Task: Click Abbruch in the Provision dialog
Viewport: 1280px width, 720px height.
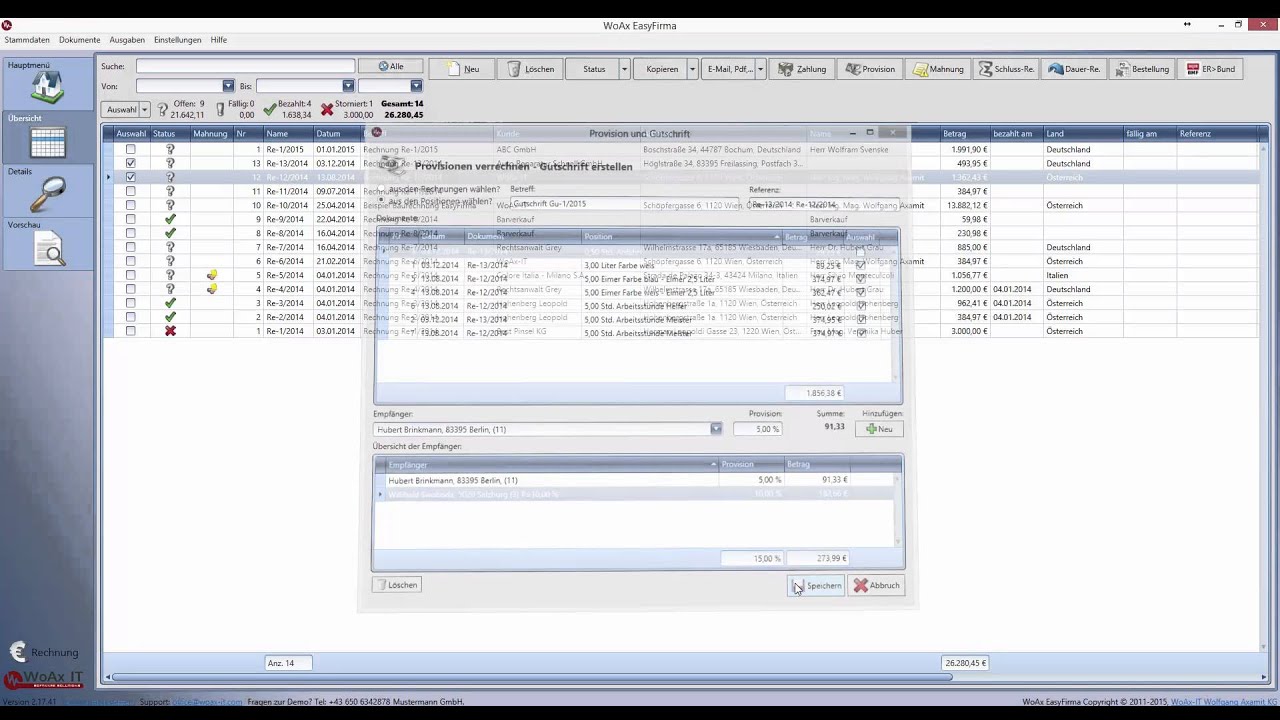Action: pyautogui.click(x=877, y=585)
